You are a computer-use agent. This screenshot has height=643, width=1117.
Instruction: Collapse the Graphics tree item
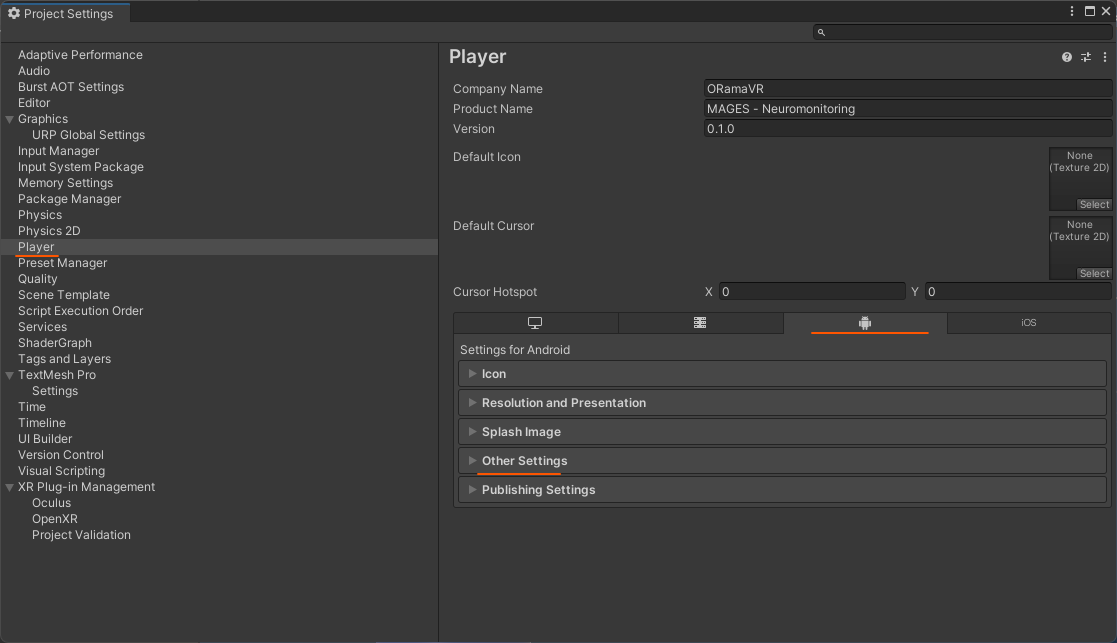9,120
